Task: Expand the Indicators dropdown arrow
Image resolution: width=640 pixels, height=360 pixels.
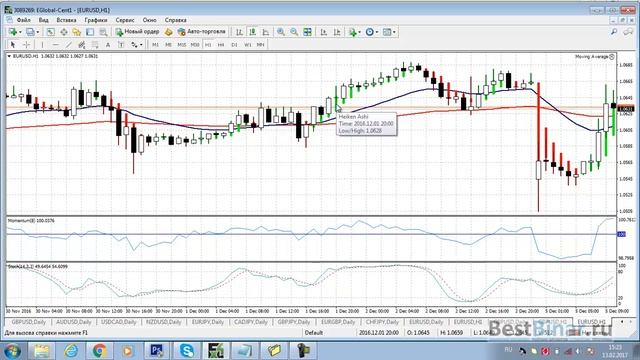Action: [x=359, y=32]
